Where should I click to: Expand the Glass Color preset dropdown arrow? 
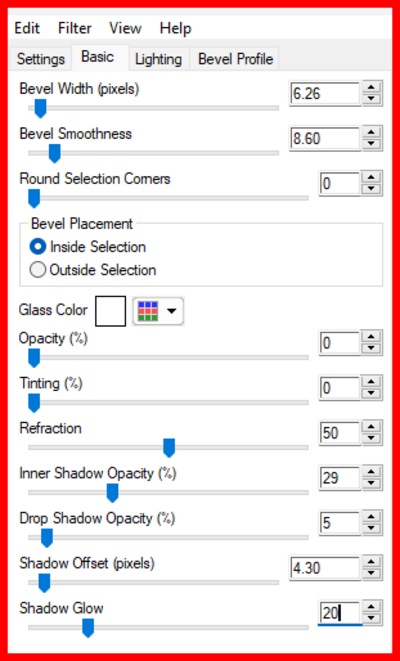(x=172, y=311)
